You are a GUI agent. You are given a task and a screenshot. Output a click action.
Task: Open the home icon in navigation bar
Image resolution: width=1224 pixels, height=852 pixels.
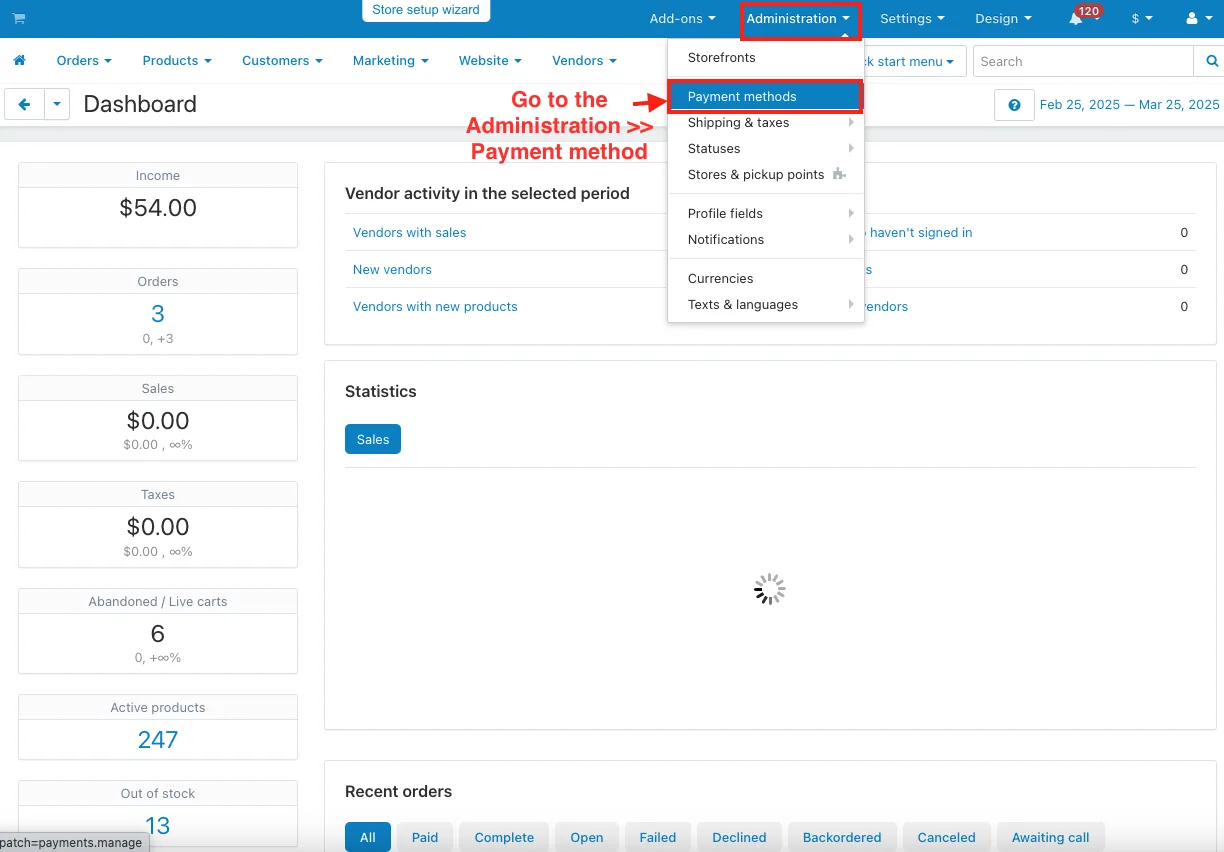pos(19,61)
